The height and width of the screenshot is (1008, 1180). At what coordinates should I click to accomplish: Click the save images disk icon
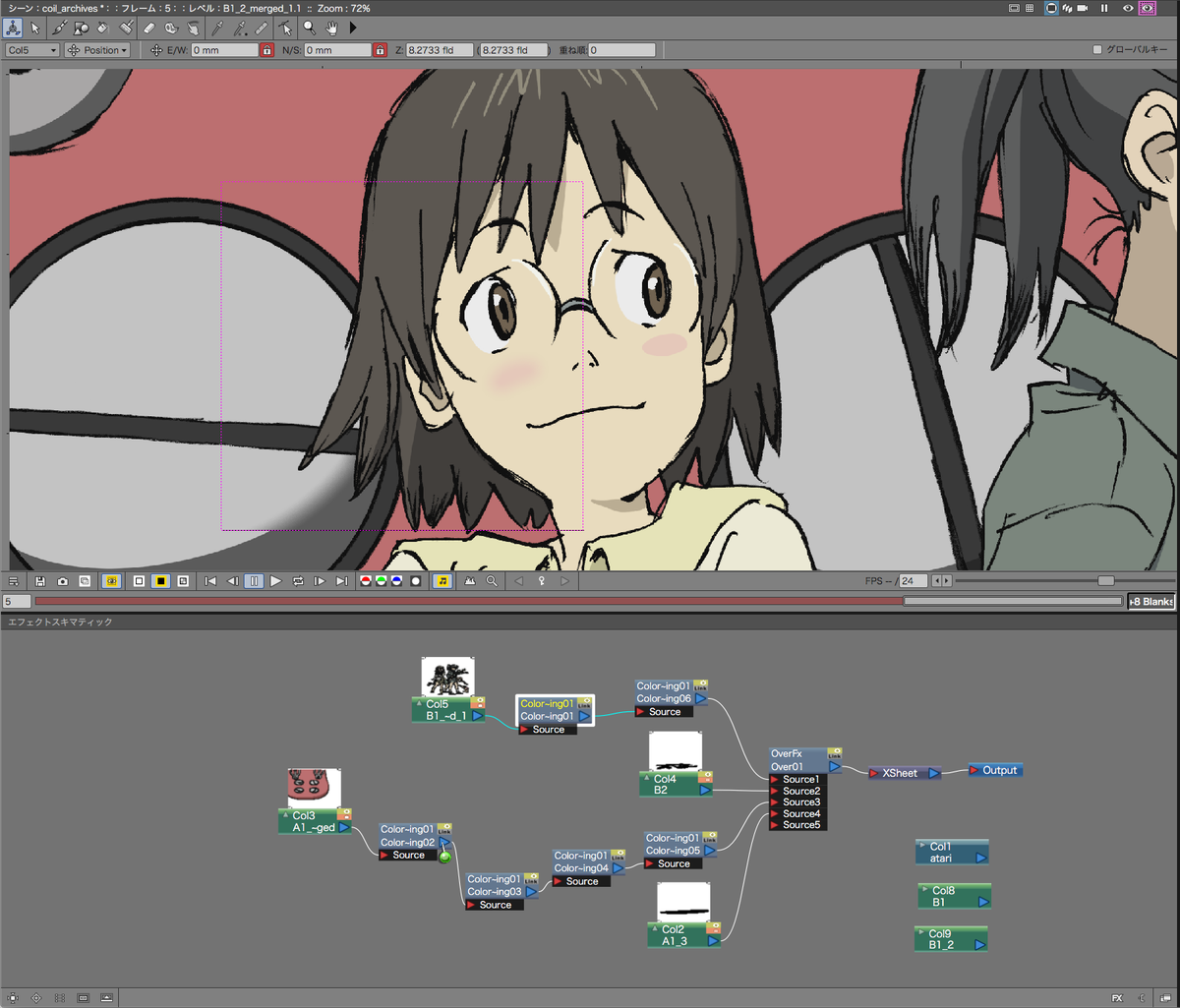(40, 581)
